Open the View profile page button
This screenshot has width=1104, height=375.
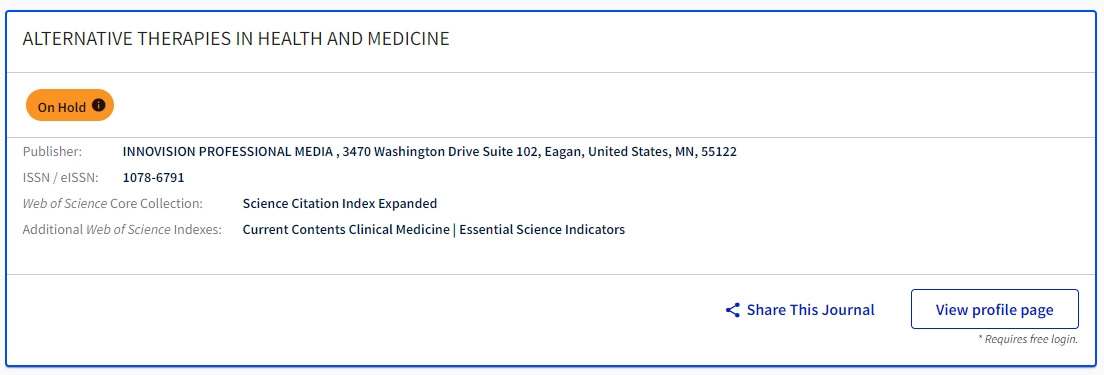(x=994, y=309)
